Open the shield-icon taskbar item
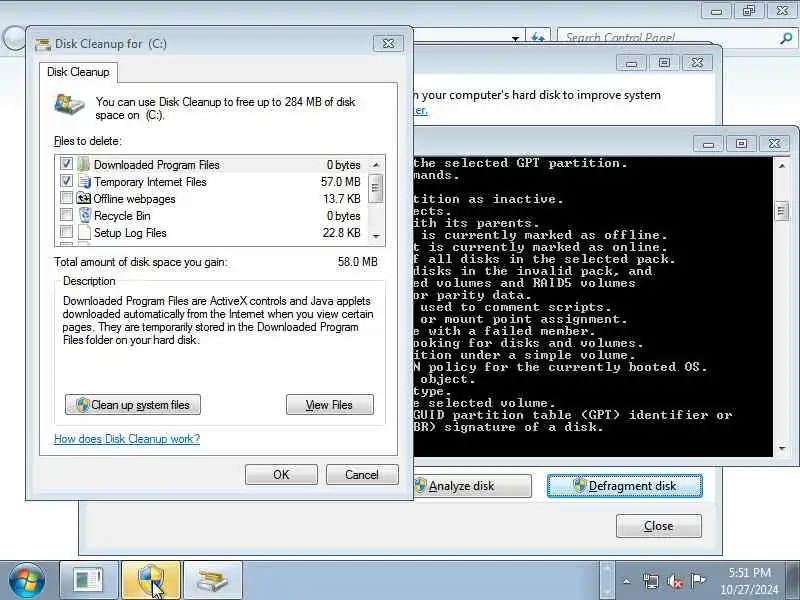This screenshot has width=800, height=600. click(x=151, y=580)
